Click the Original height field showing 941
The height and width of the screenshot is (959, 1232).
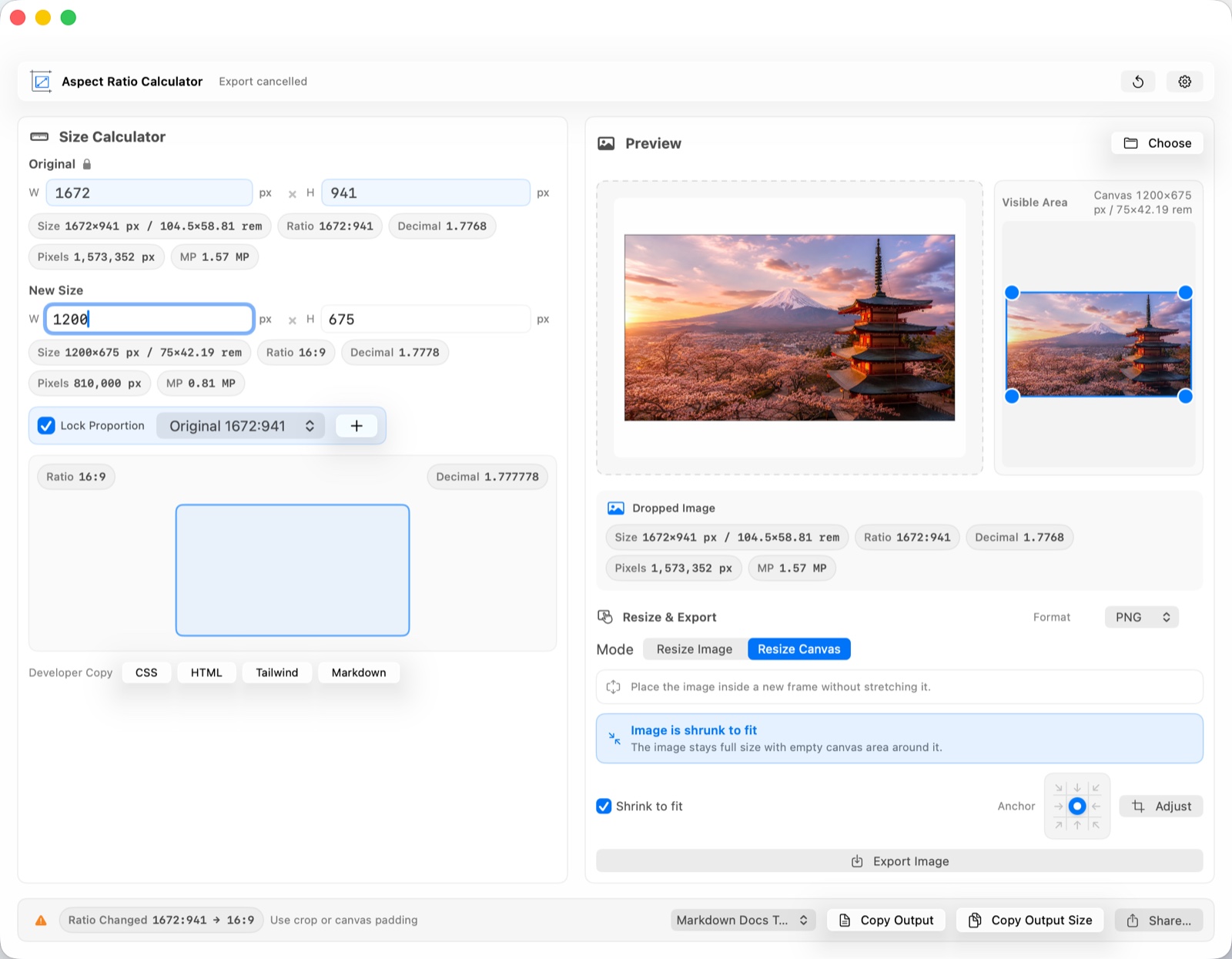[x=426, y=193]
